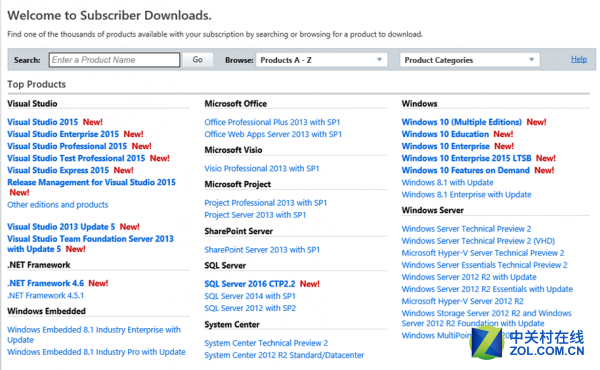Viewport: 600px width, 370px height.
Task: Open Windows 8.1 Enterprise with Update
Action: 466,195
